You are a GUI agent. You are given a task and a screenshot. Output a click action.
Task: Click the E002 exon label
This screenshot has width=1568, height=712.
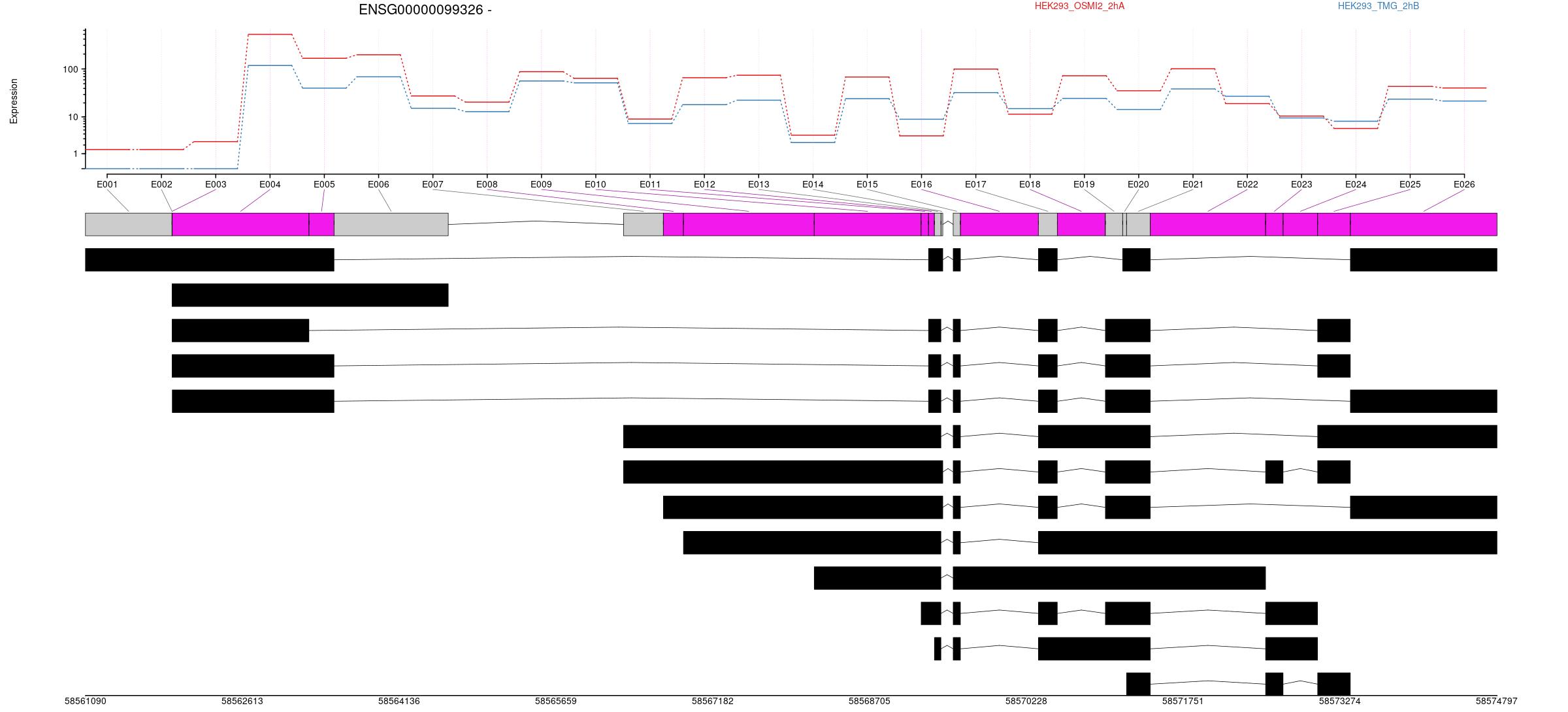[x=161, y=184]
